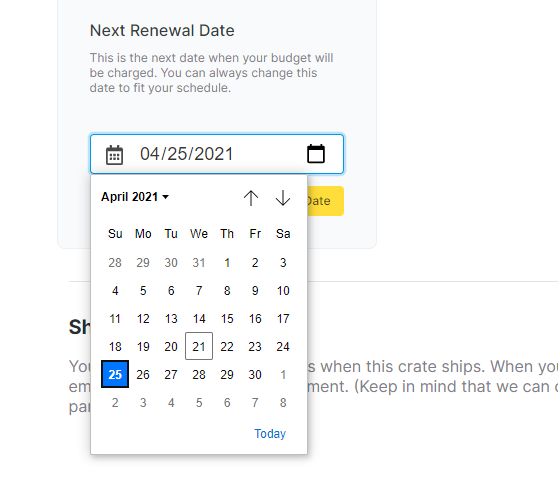Select April 15 on the calendar
Image resolution: width=558 pixels, height=481 pixels.
point(227,318)
